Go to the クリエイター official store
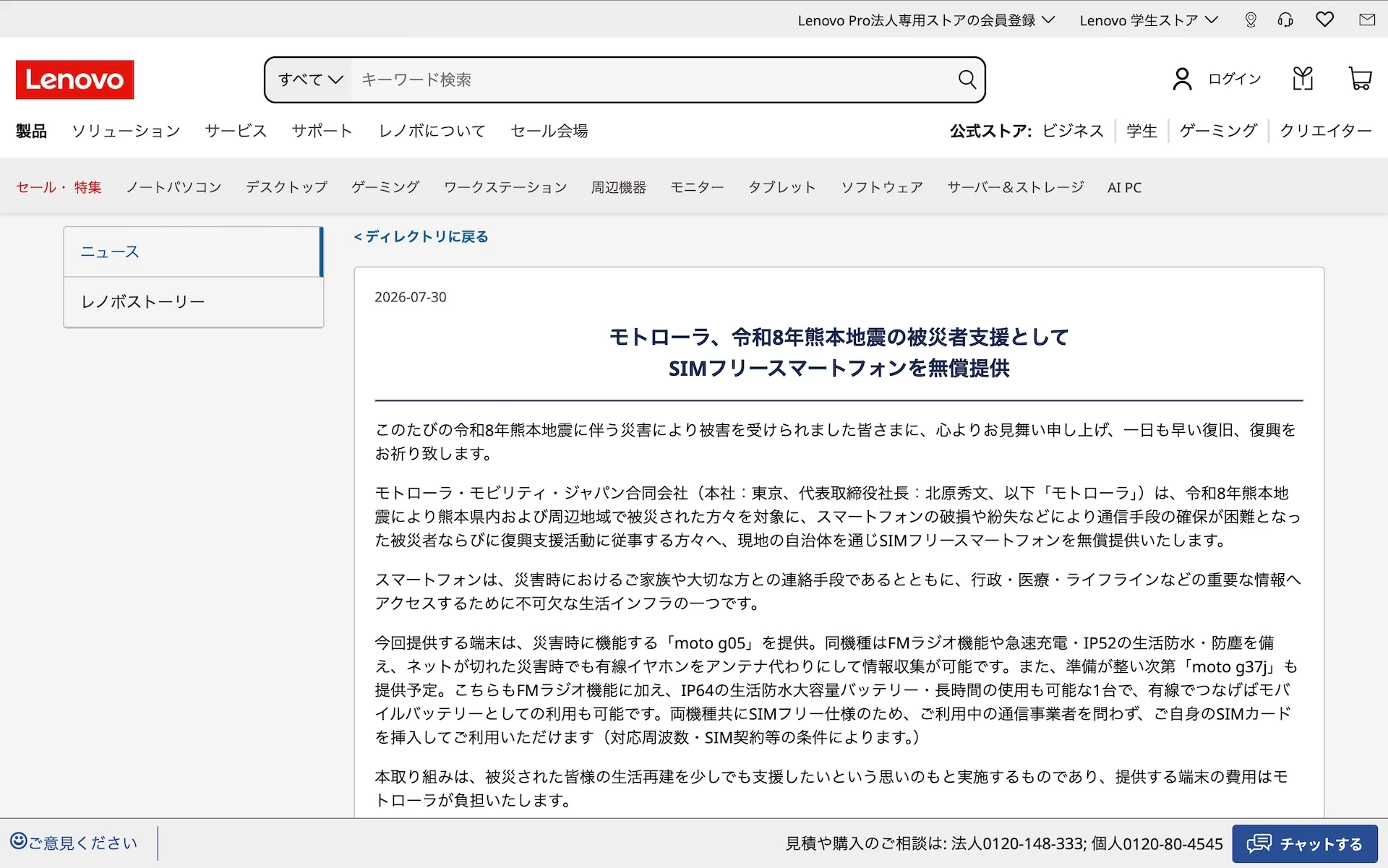This screenshot has width=1388, height=868. click(1325, 131)
